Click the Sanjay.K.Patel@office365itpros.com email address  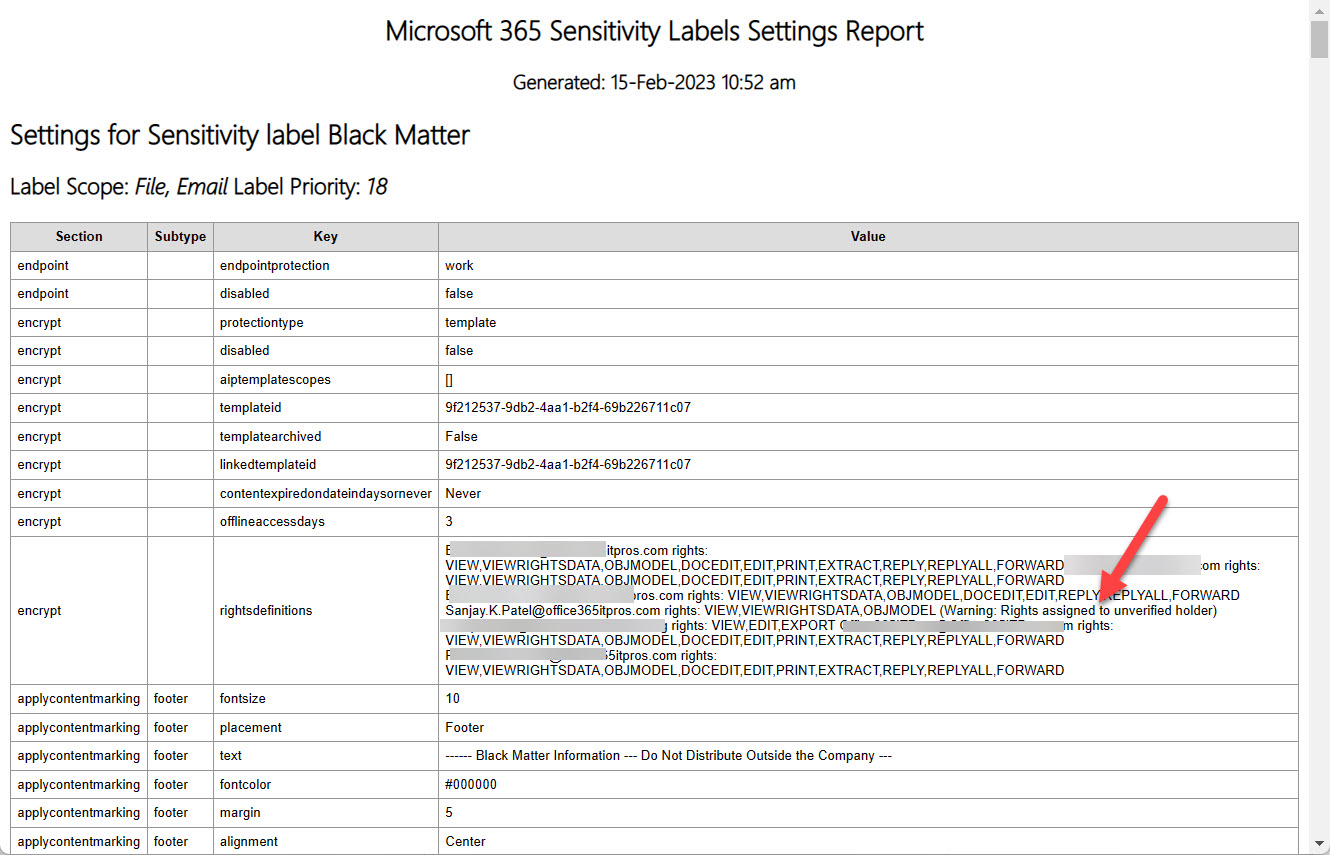click(550, 610)
